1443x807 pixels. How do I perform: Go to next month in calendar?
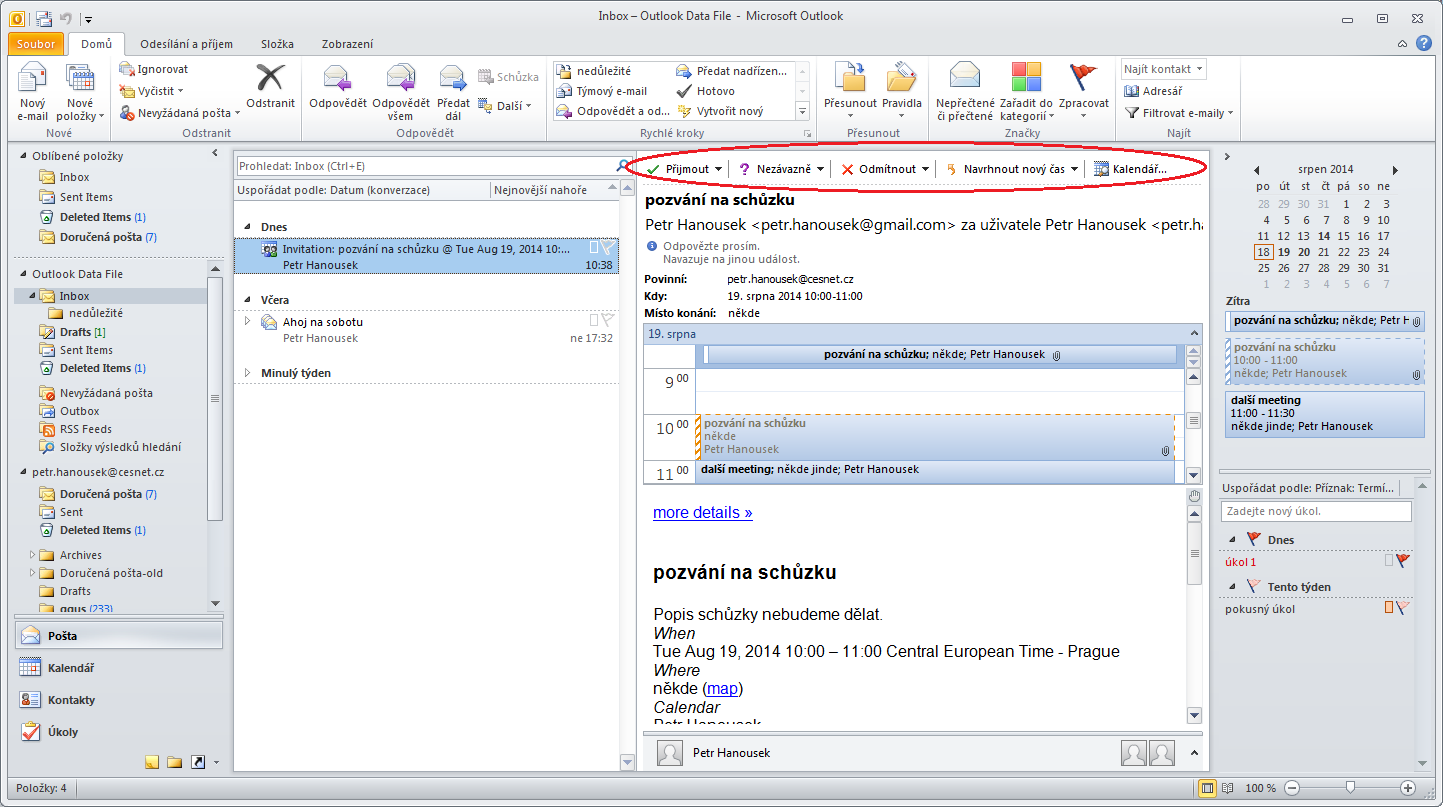tap(1395, 170)
